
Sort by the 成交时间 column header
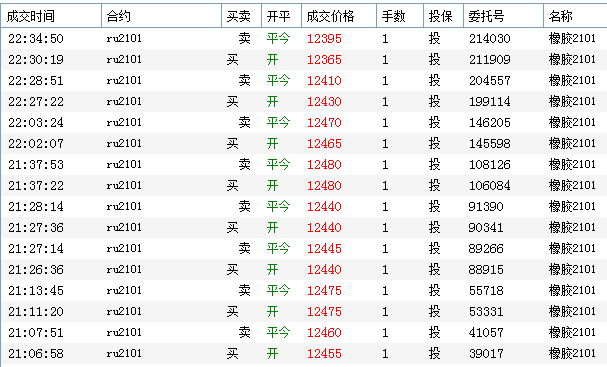point(51,16)
